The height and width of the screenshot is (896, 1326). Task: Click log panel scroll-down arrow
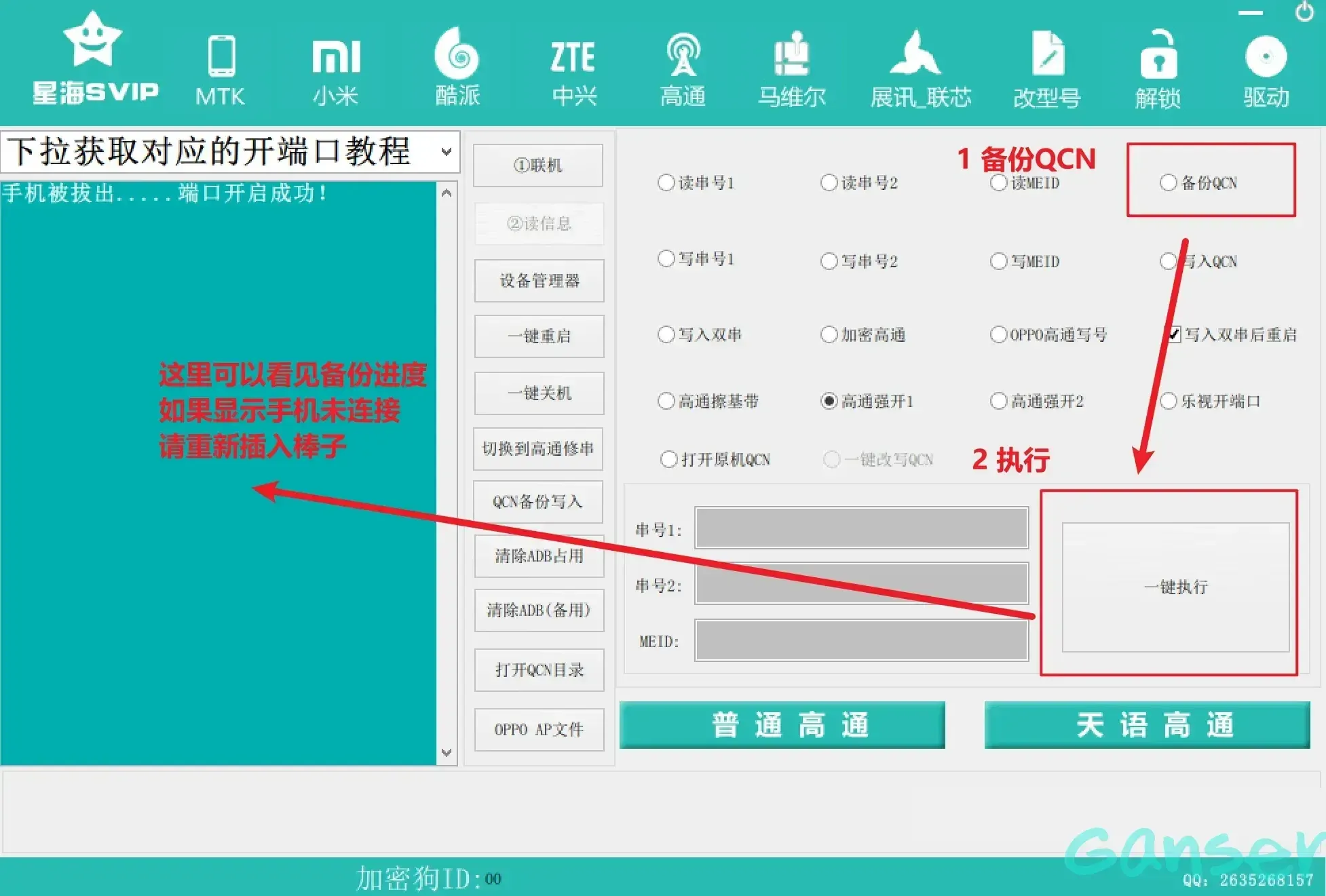point(447,752)
